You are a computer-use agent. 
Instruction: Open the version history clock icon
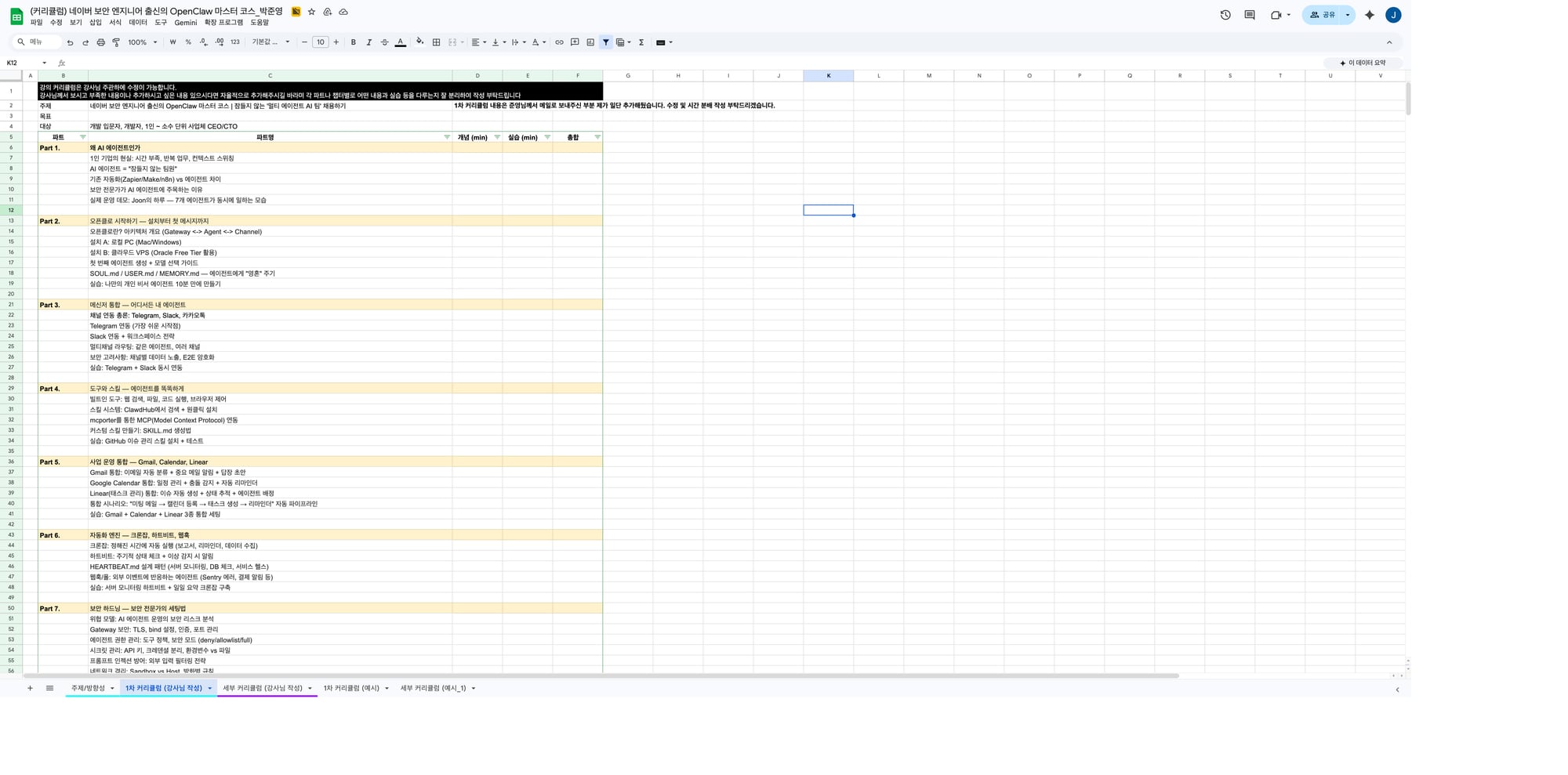click(1225, 15)
